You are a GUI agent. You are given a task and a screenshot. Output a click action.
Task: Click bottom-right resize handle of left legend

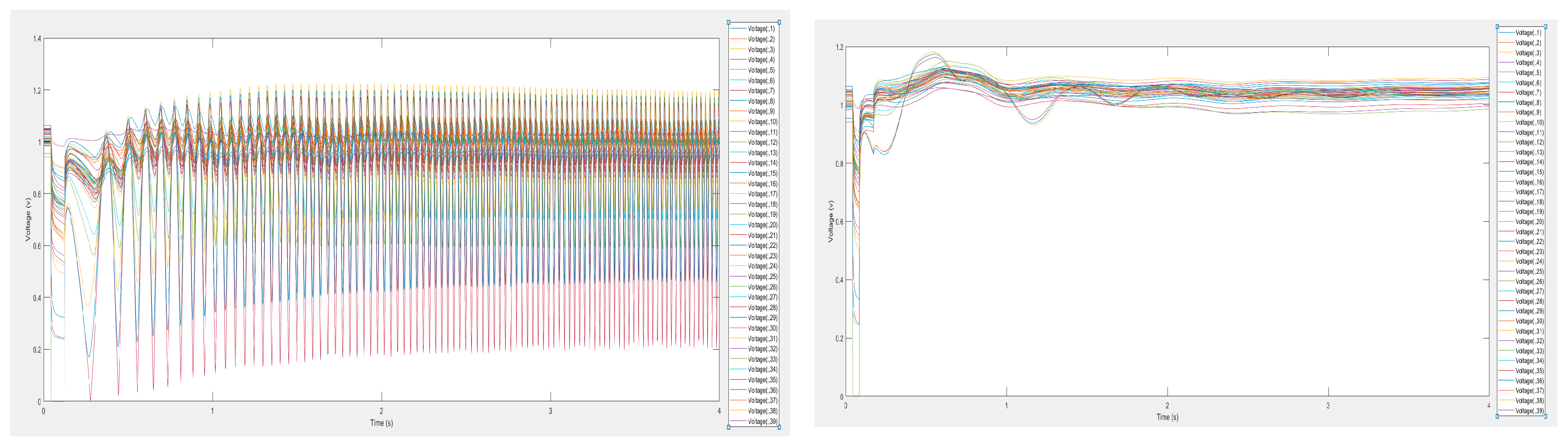coord(779,427)
